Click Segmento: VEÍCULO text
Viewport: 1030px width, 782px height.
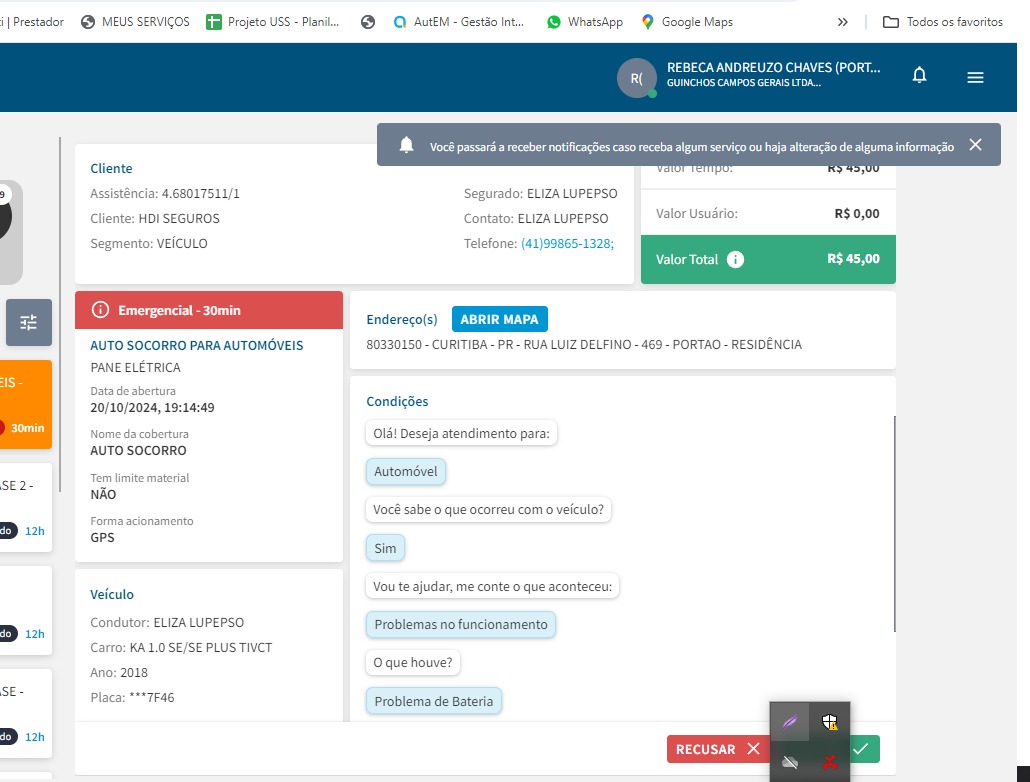coord(149,244)
